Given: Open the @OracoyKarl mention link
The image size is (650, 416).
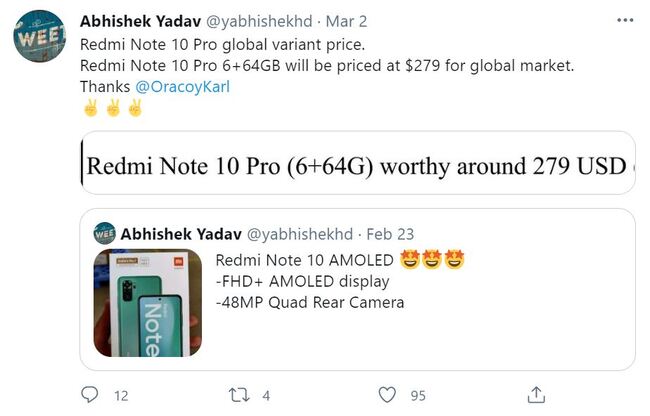Looking at the screenshot, I should tap(175, 86).
